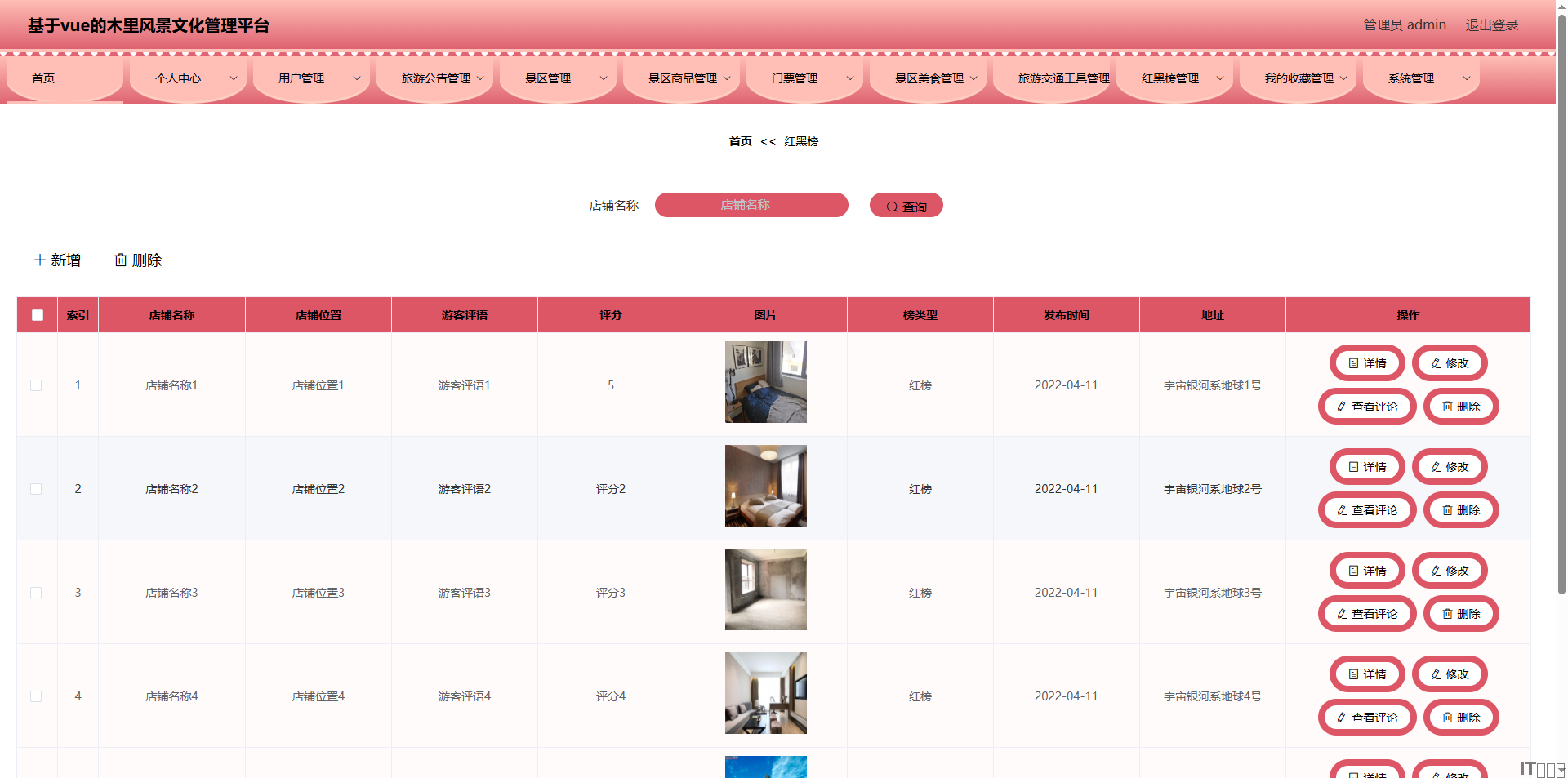Viewport: 1568px width, 778px height.
Task: Click the vertical page scrollbar
Action: point(1561,327)
